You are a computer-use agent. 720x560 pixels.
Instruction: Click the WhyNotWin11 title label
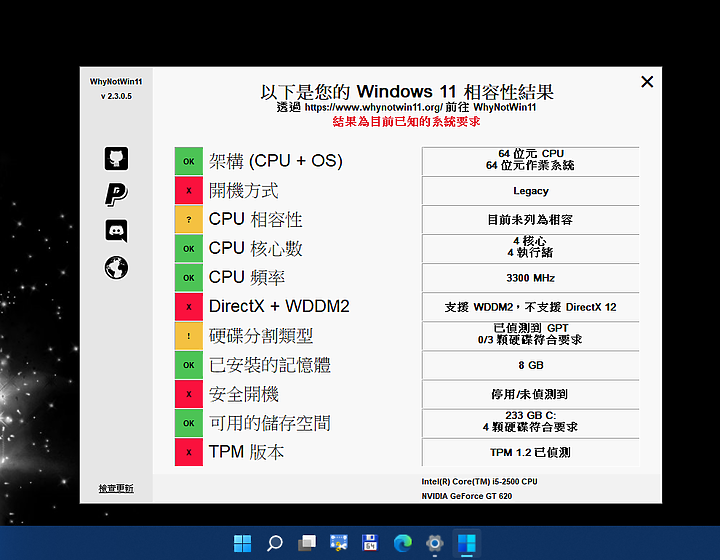[116, 82]
